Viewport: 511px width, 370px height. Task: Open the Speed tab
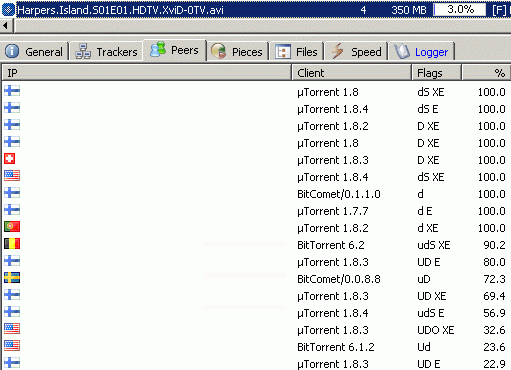(x=356, y=52)
